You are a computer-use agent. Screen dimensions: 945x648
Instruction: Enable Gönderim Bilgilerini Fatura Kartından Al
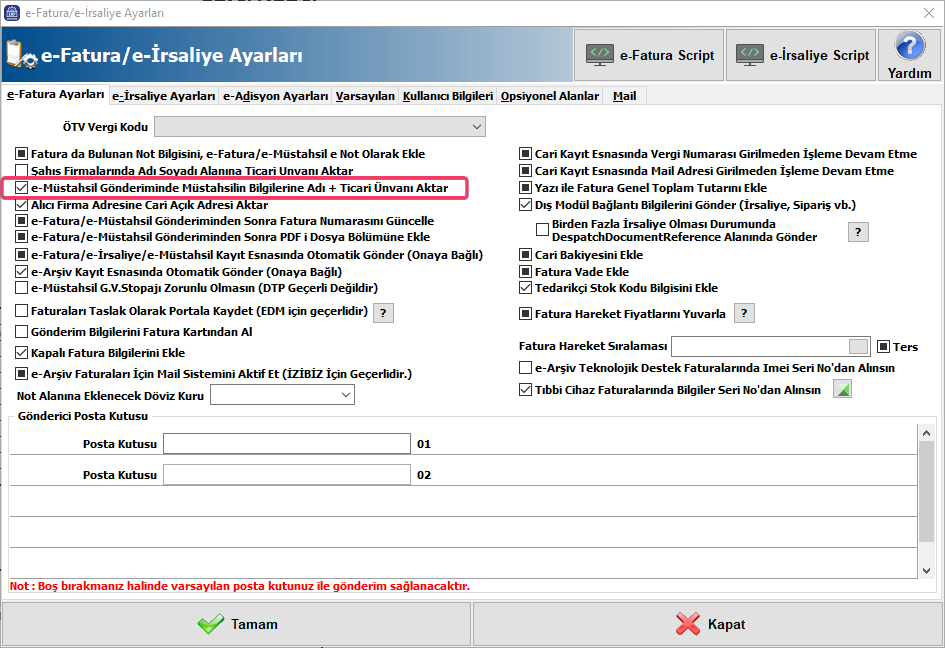(23, 332)
